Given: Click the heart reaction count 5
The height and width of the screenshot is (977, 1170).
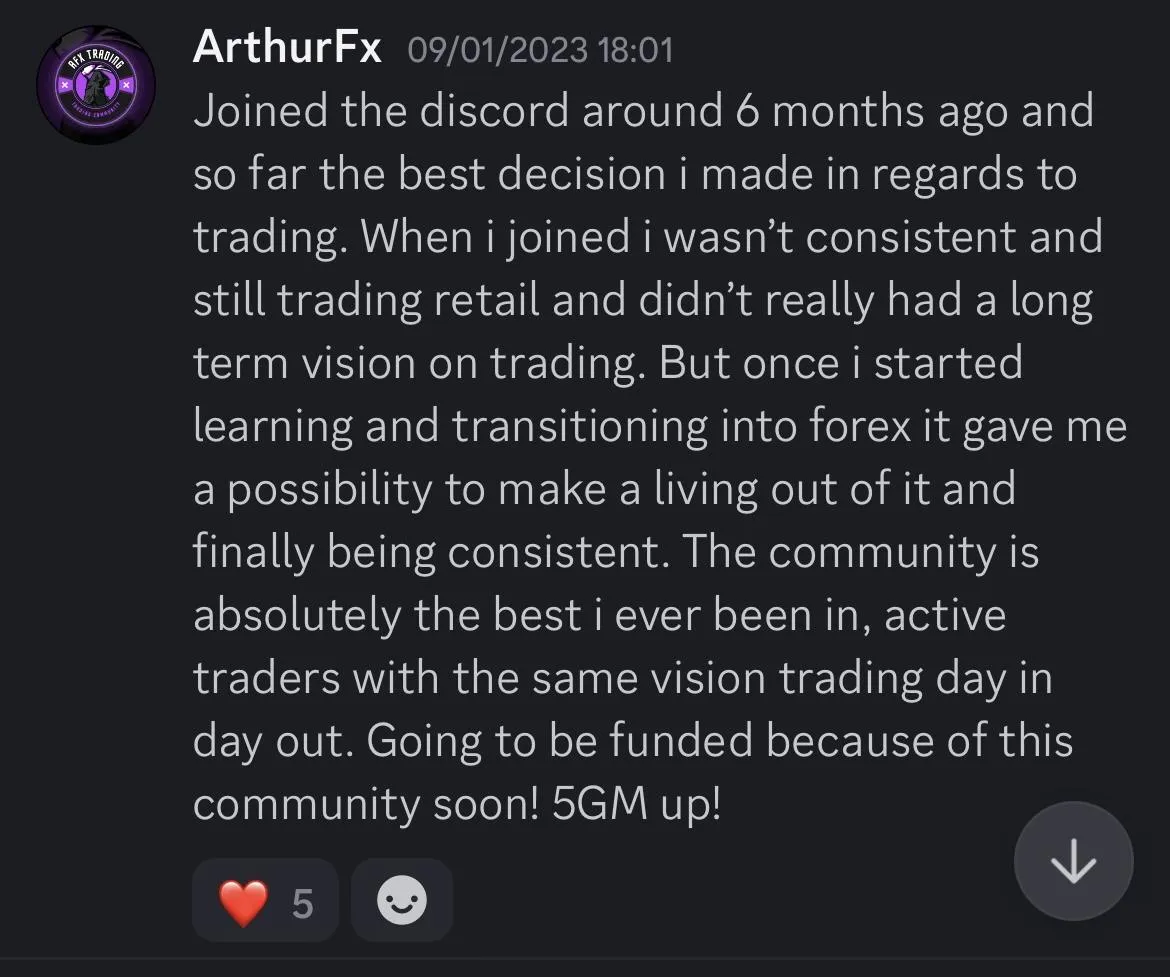Looking at the screenshot, I should (302, 904).
